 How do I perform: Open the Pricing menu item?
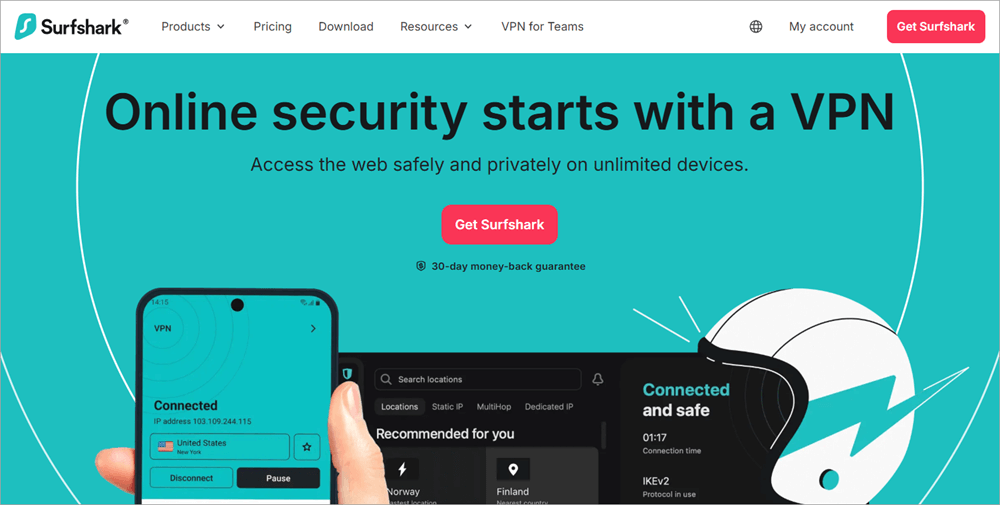[x=272, y=27]
